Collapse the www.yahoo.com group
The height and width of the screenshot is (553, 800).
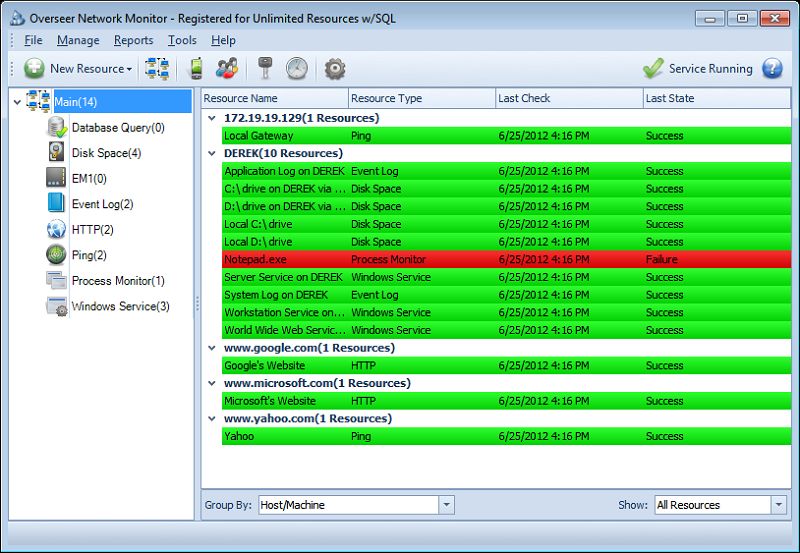pyautogui.click(x=212, y=419)
